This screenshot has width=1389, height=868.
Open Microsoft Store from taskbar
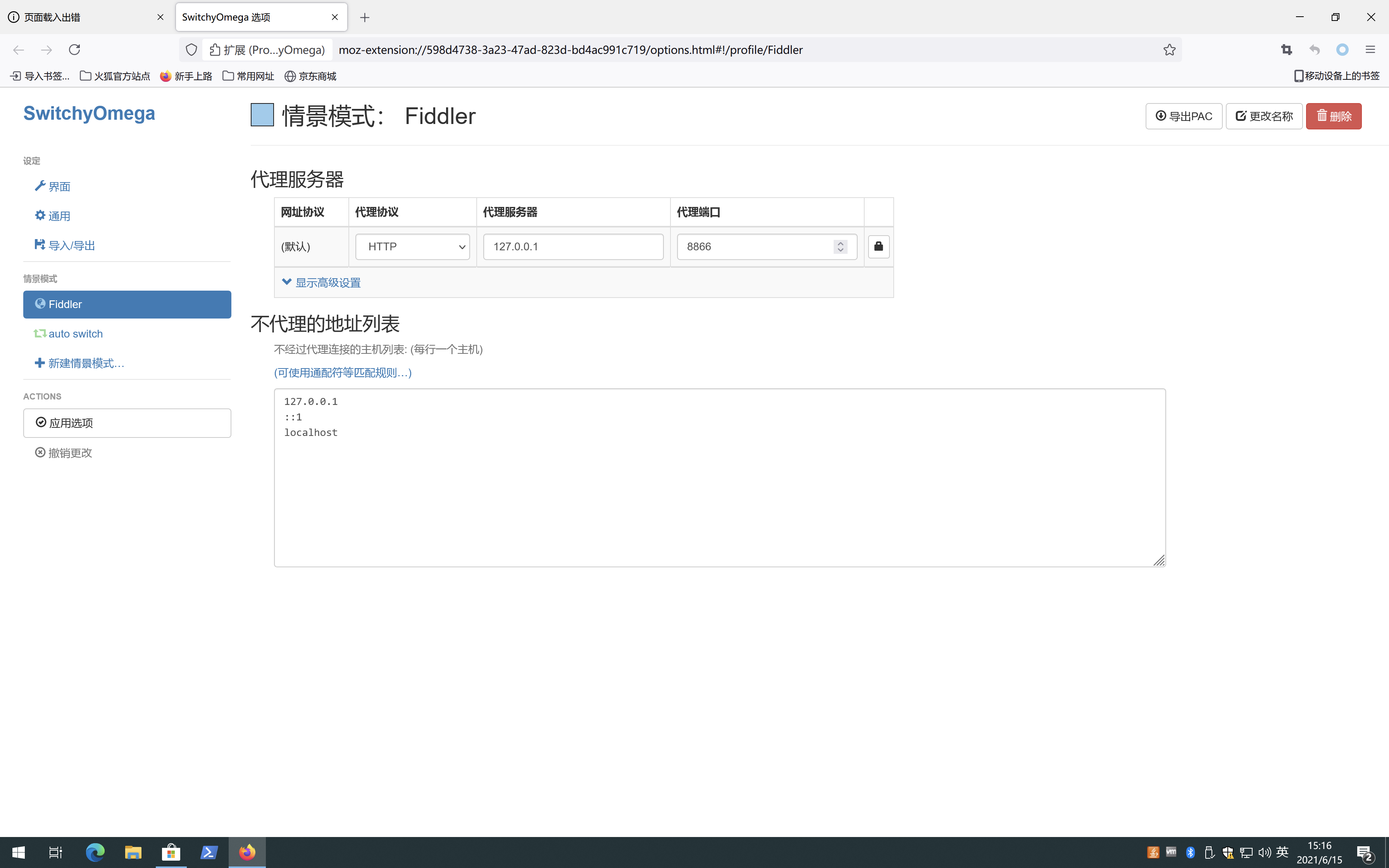click(171, 852)
